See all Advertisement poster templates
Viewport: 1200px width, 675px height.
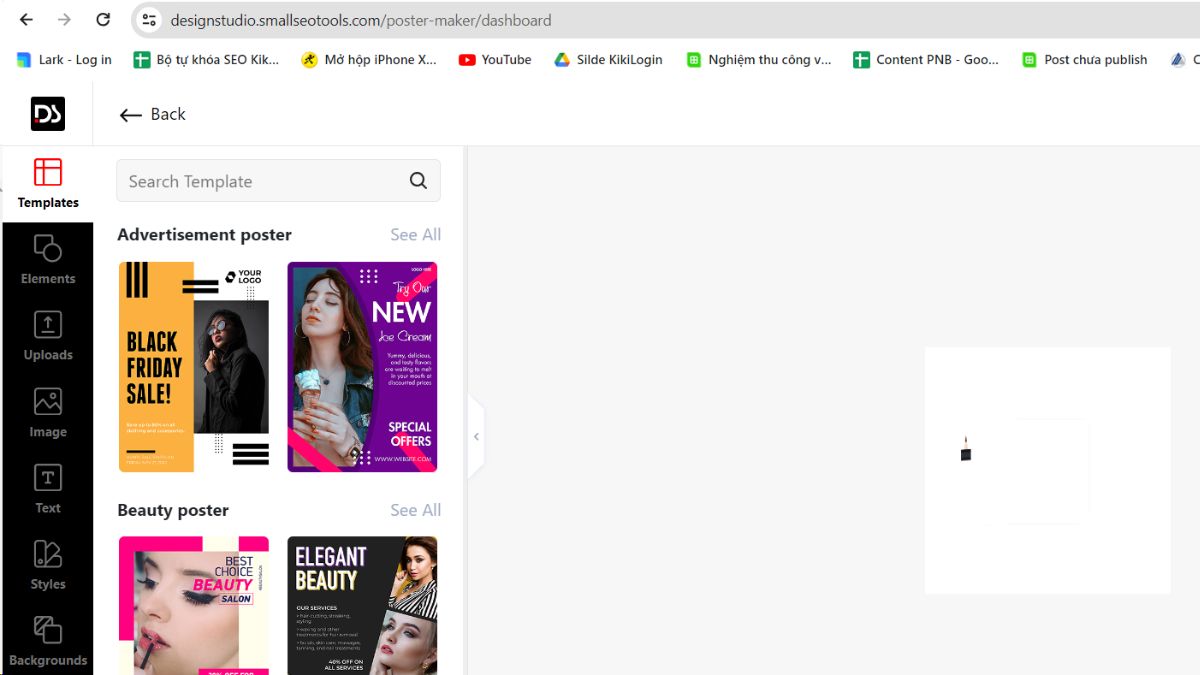(415, 235)
